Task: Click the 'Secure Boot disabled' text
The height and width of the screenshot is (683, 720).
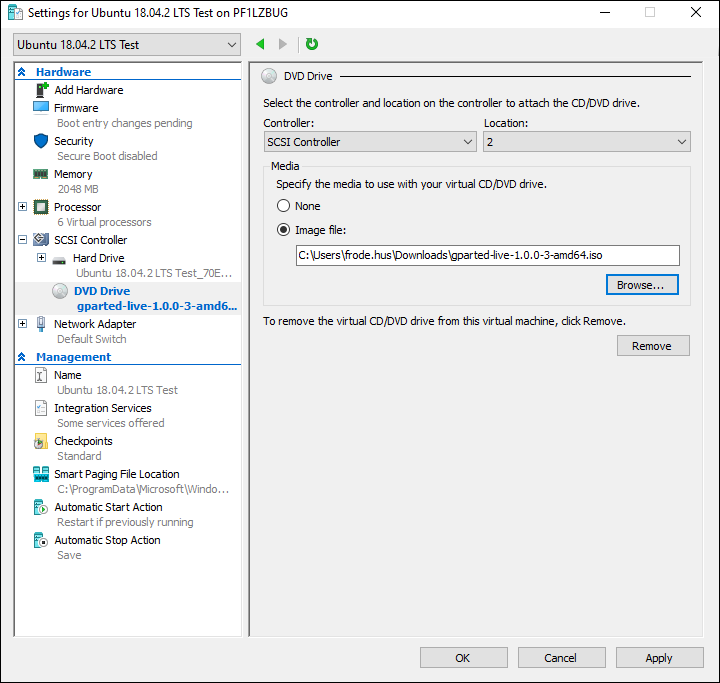Action: pos(107,156)
